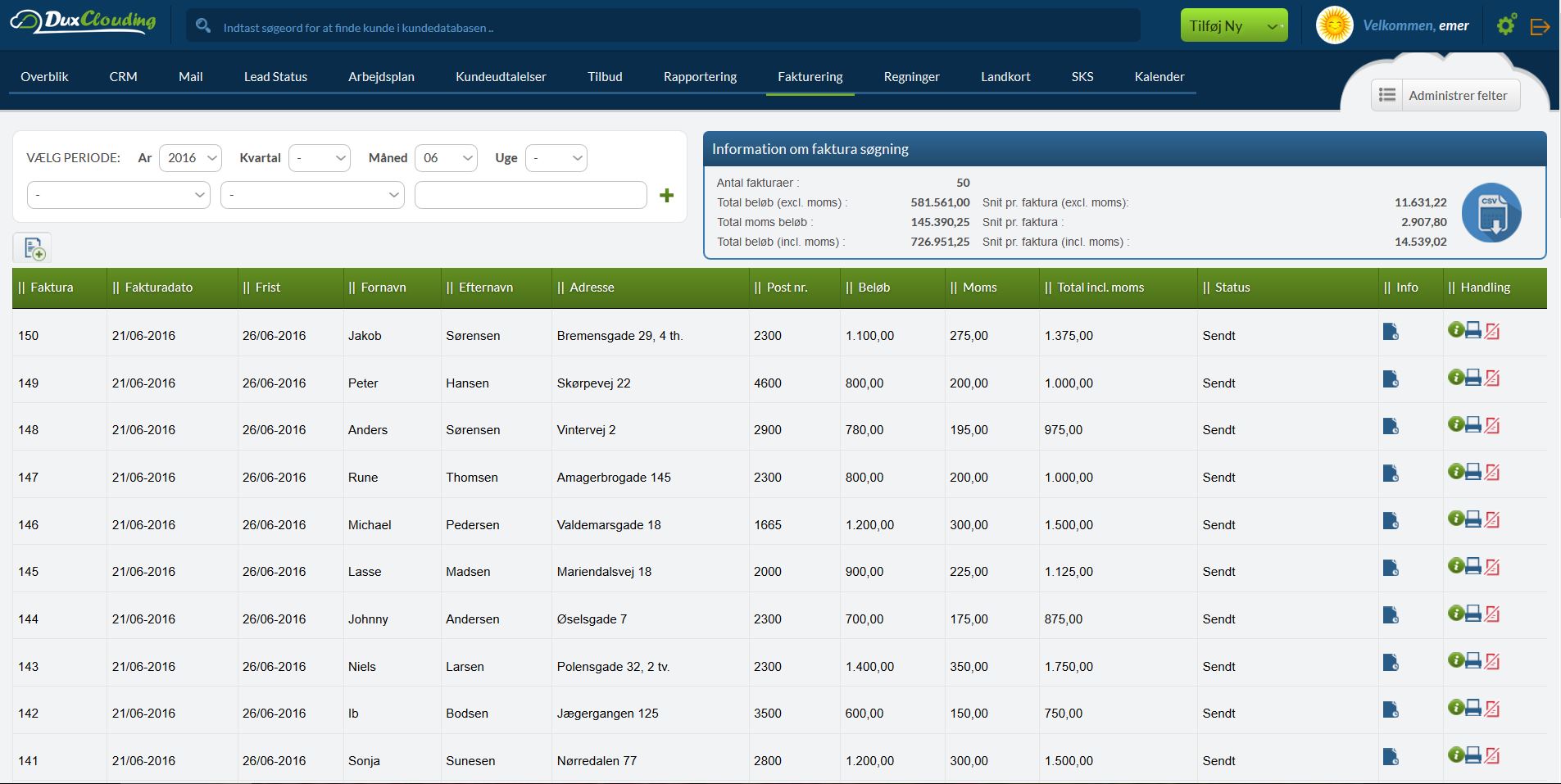Click the DuxClouding logo
Screen dimensions: 1561x784
point(83,22)
